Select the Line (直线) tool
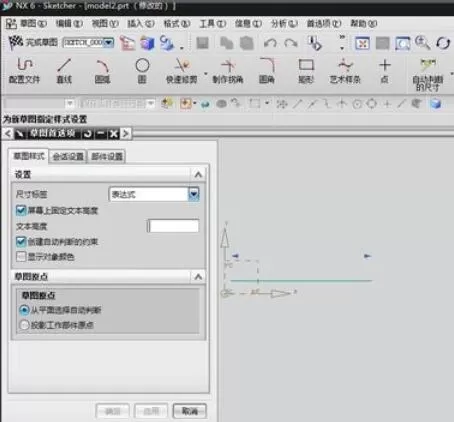This screenshot has width=454, height=422. point(64,71)
